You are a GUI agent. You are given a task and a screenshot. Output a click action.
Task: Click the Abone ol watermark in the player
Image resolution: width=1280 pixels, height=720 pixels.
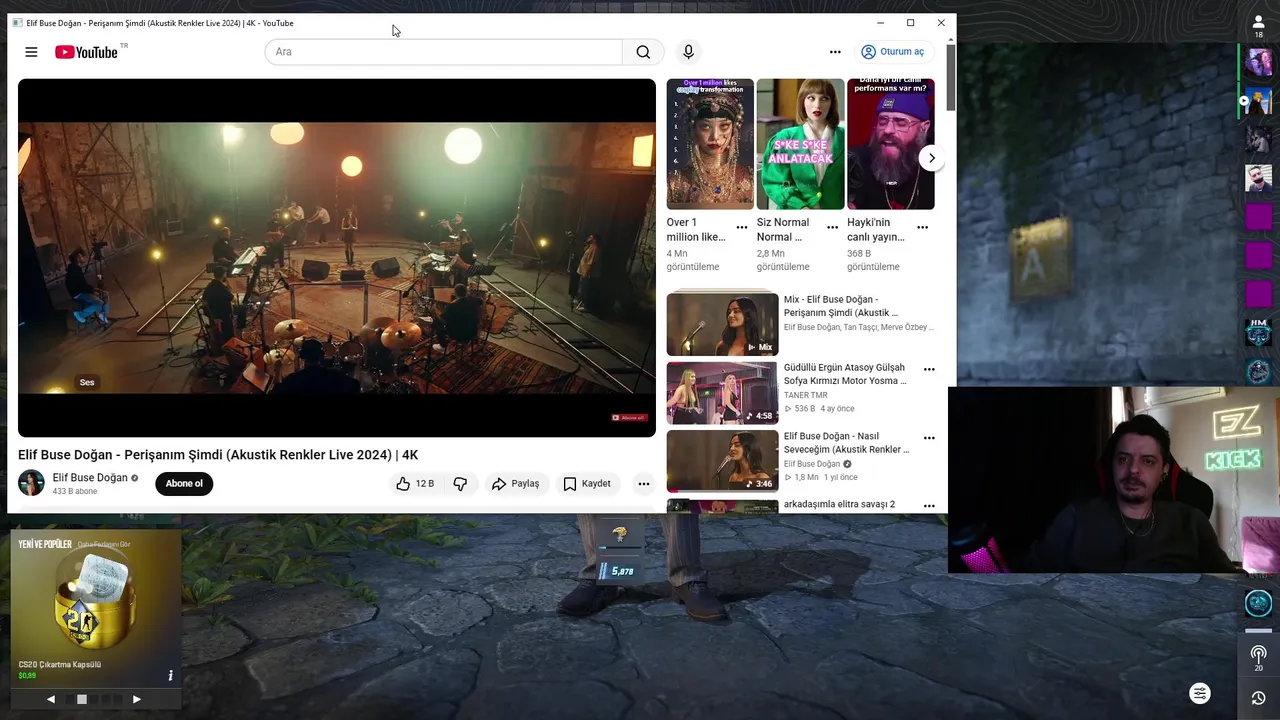(629, 418)
